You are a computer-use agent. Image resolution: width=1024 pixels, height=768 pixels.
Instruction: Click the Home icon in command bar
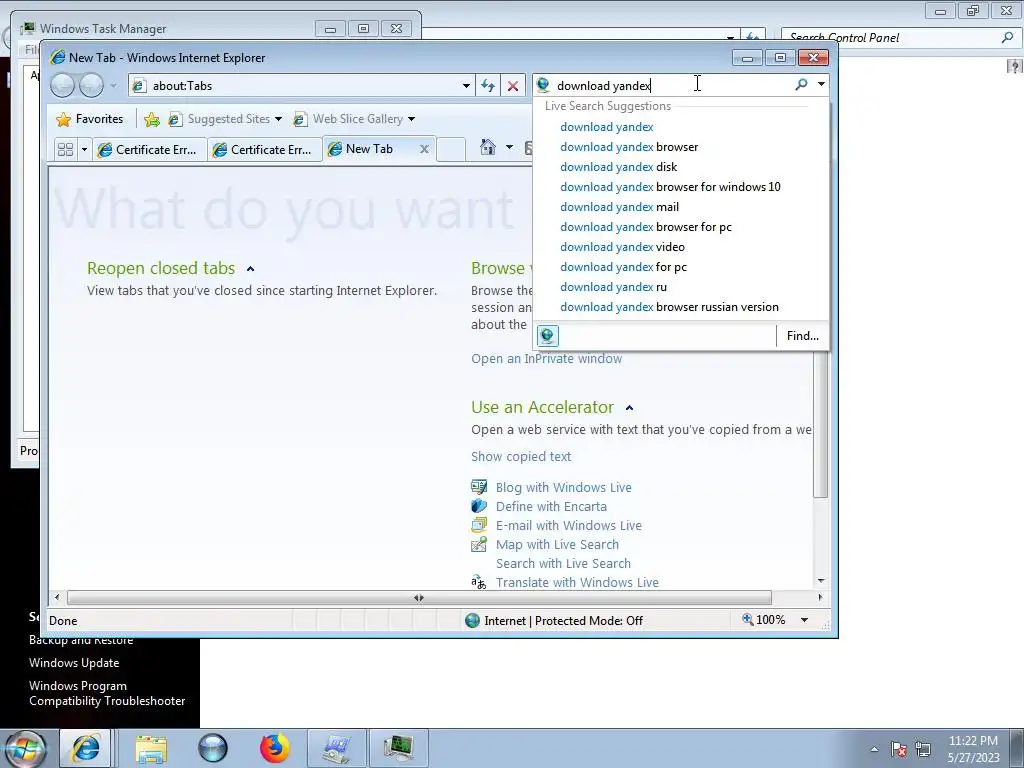tap(488, 147)
